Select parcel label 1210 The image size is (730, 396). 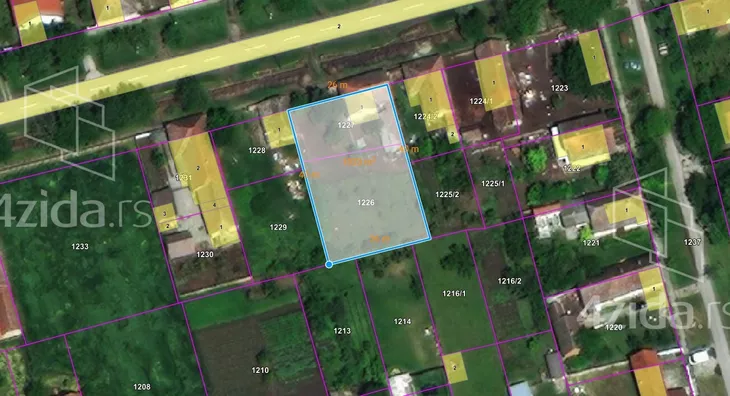click(260, 370)
